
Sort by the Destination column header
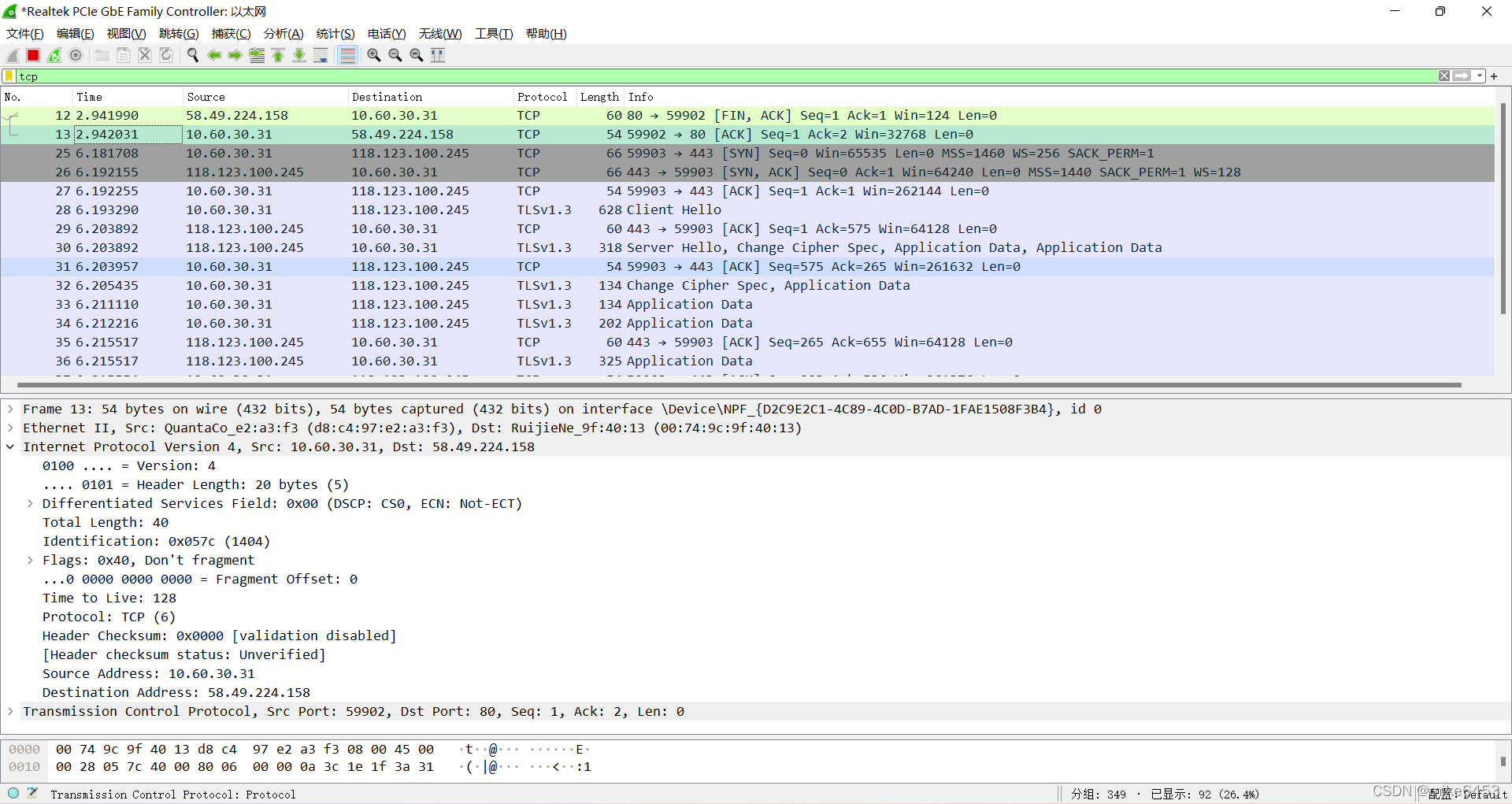431,97
